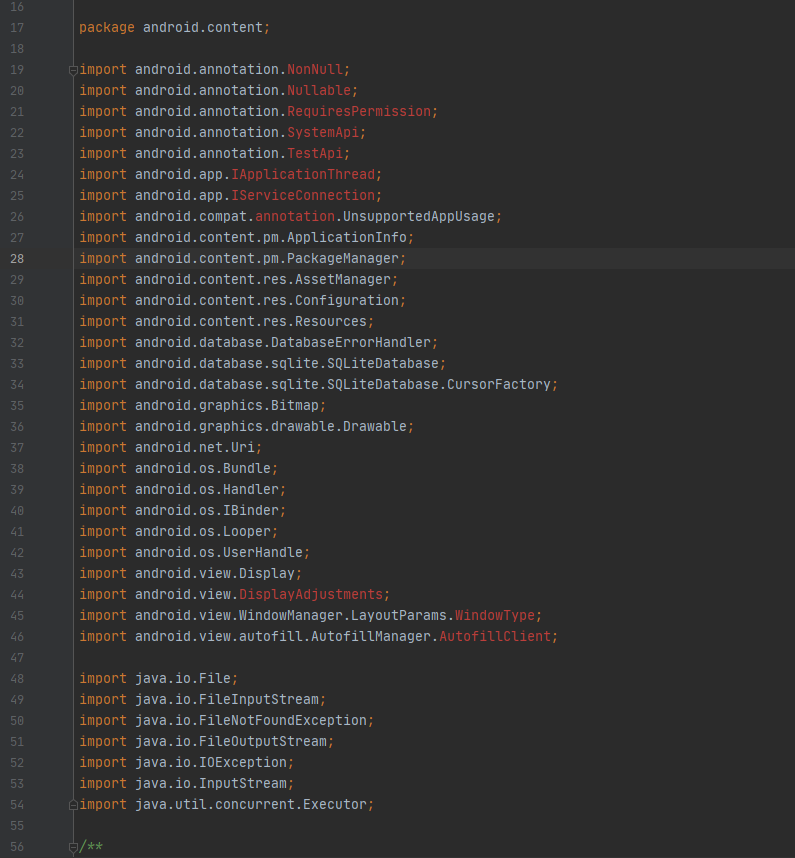Screen dimensions: 795x858
Task: Click IServiceConnection import name
Action: (x=303, y=196)
